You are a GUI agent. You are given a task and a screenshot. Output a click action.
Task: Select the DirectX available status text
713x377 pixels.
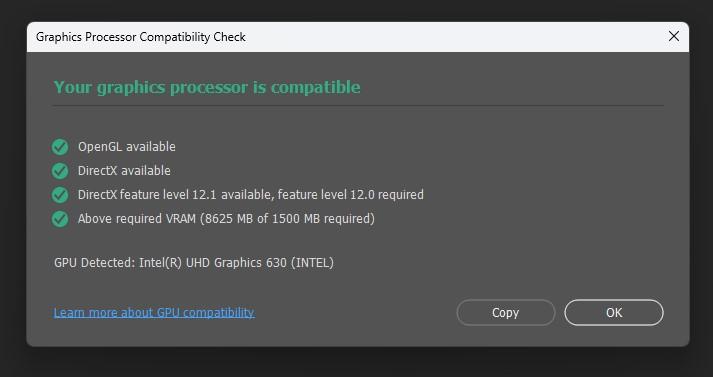pyautogui.click(x=124, y=171)
